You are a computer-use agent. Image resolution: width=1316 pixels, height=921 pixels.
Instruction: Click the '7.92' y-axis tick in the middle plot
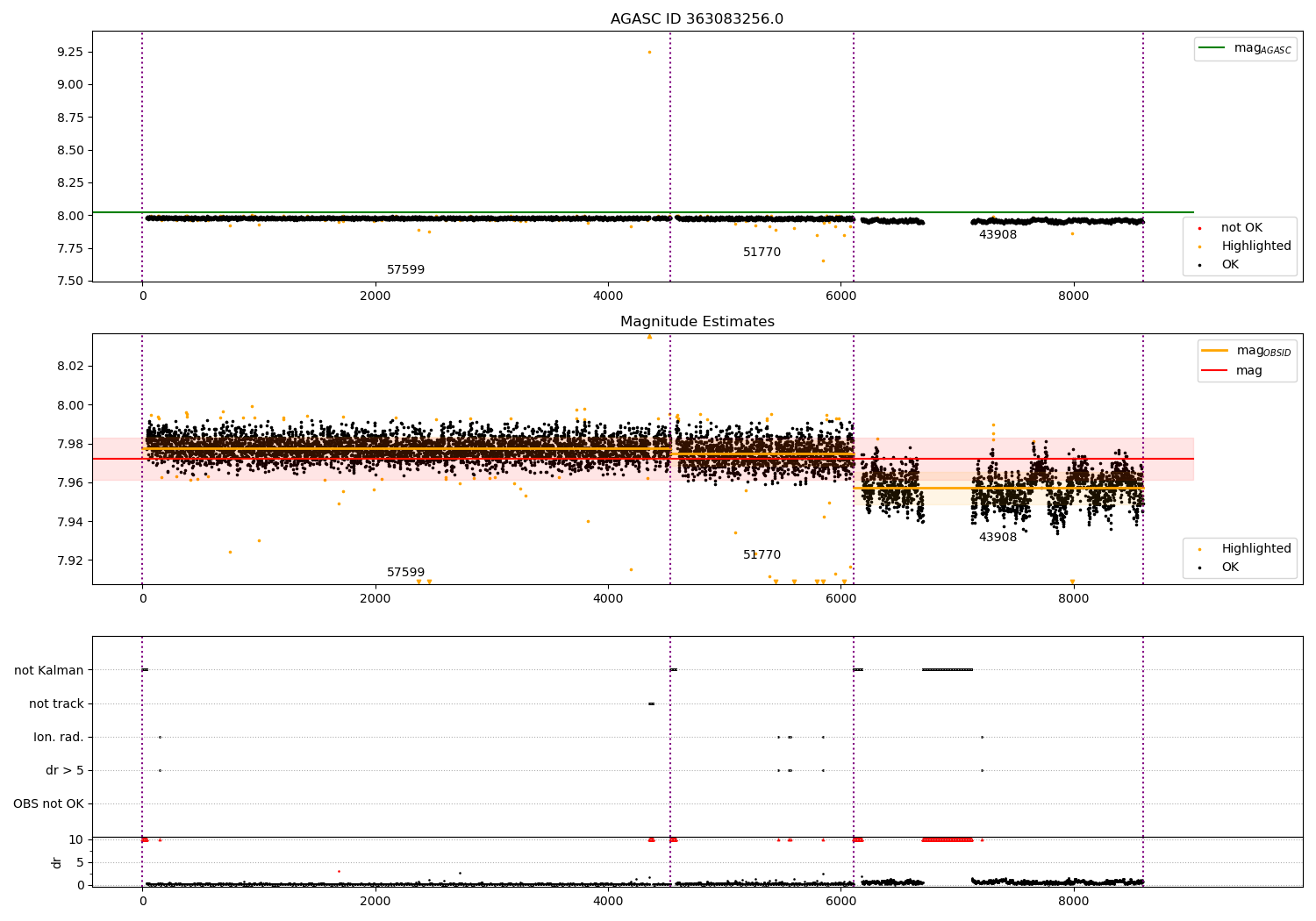pyautogui.click(x=69, y=560)
